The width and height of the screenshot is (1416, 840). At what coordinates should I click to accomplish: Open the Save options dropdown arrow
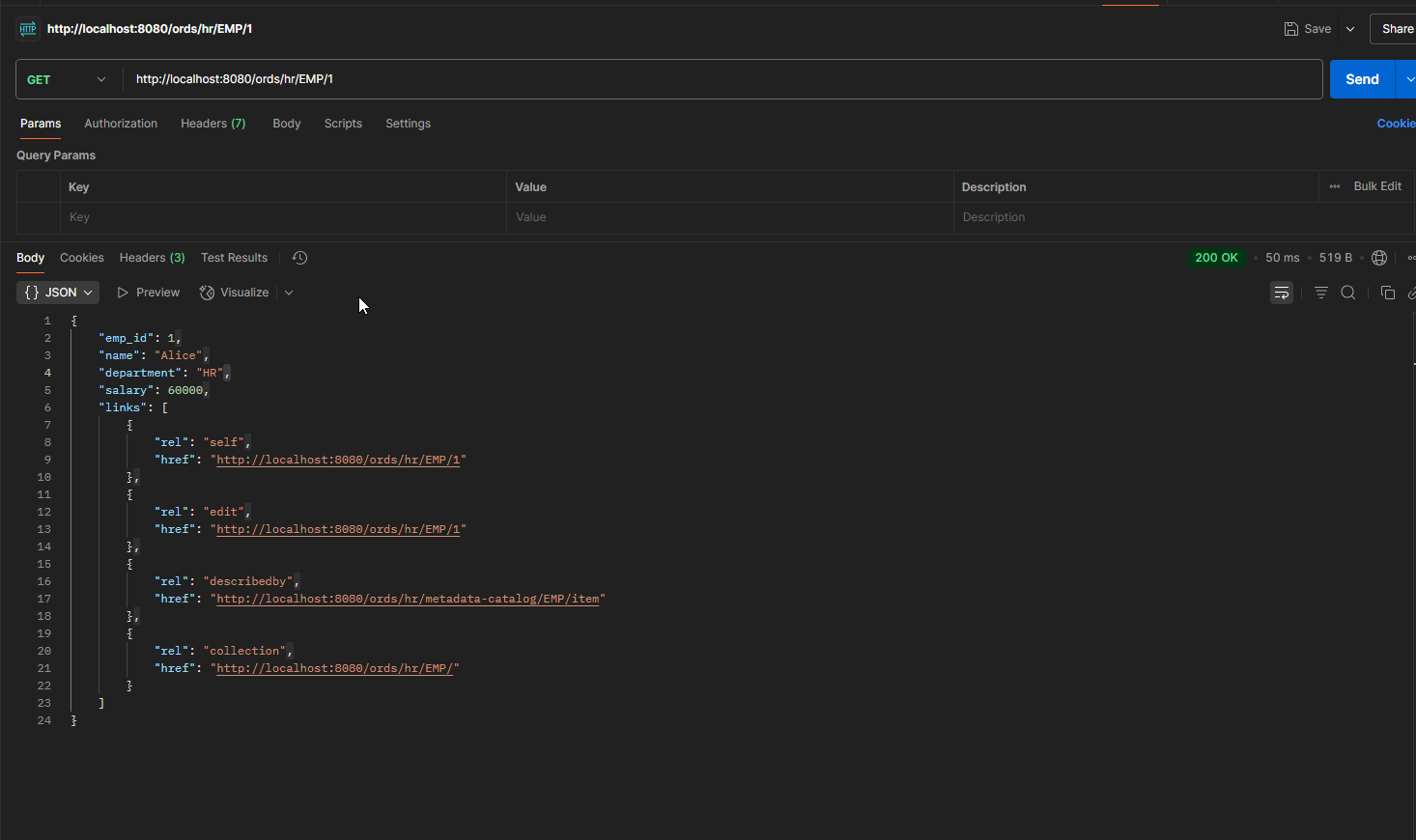tap(1350, 29)
